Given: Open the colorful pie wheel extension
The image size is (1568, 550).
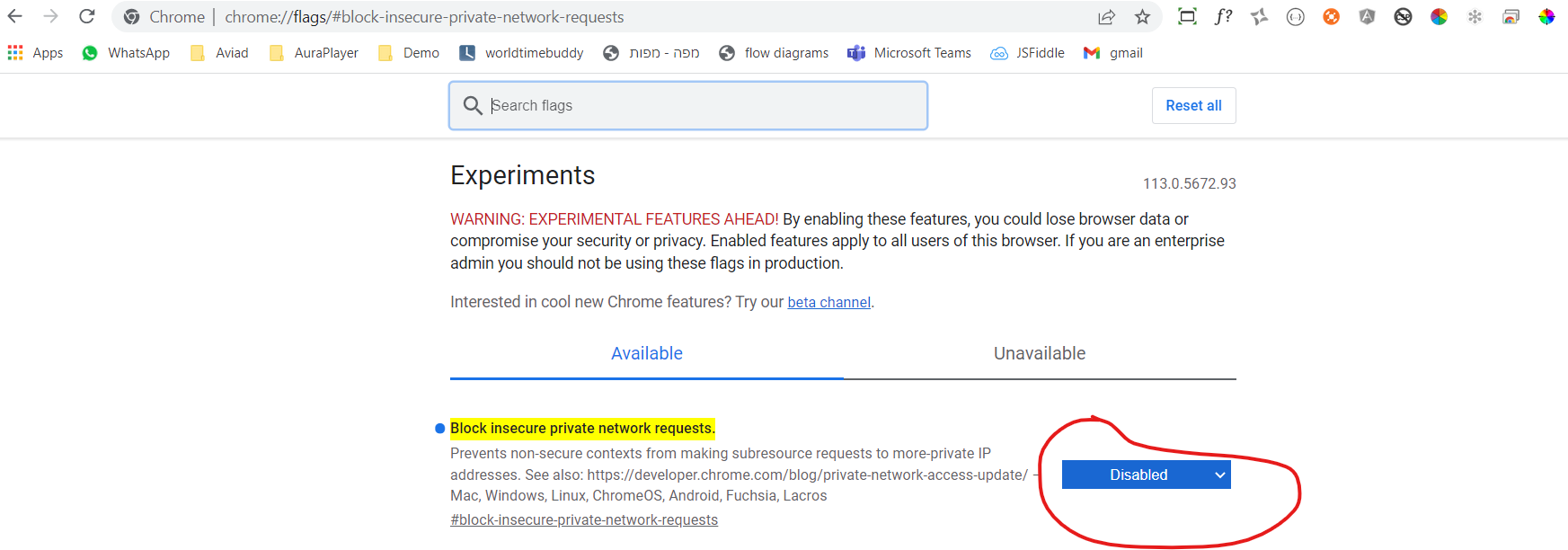Looking at the screenshot, I should click(x=1439, y=16).
